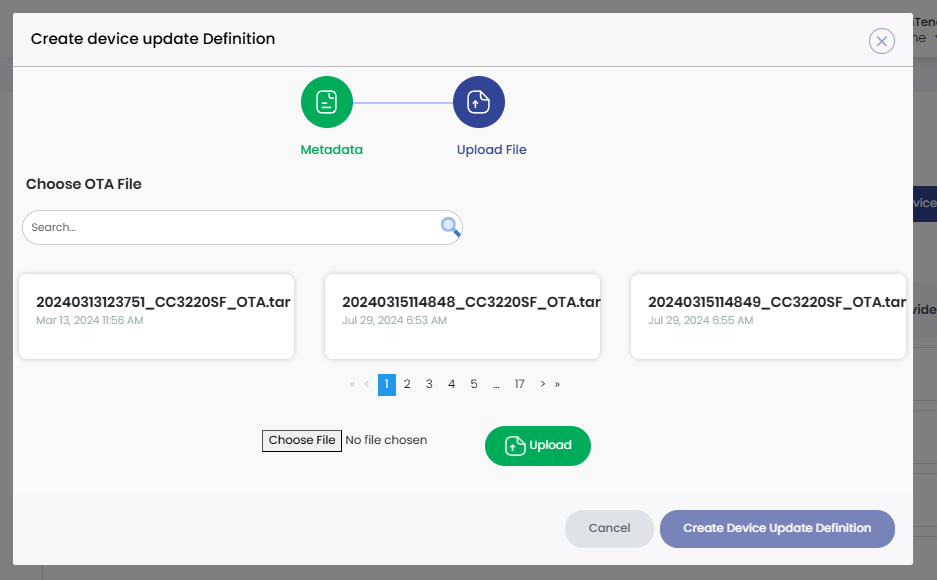Go to pagination page 3
This screenshot has height=580, width=937.
click(429, 385)
